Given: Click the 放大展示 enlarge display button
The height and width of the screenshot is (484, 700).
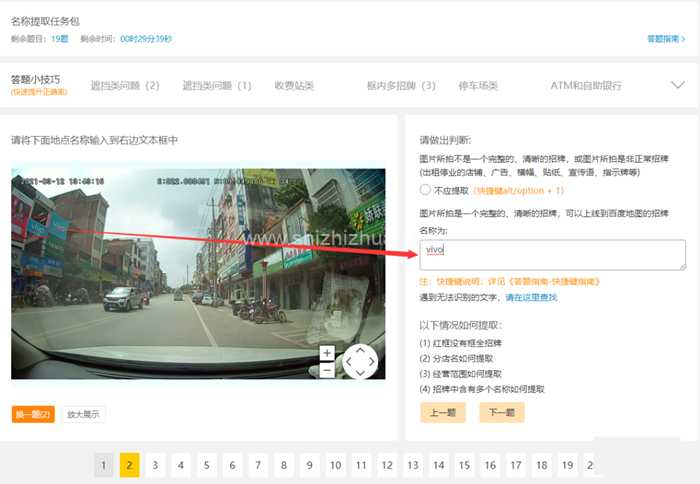Looking at the screenshot, I should (83, 414).
